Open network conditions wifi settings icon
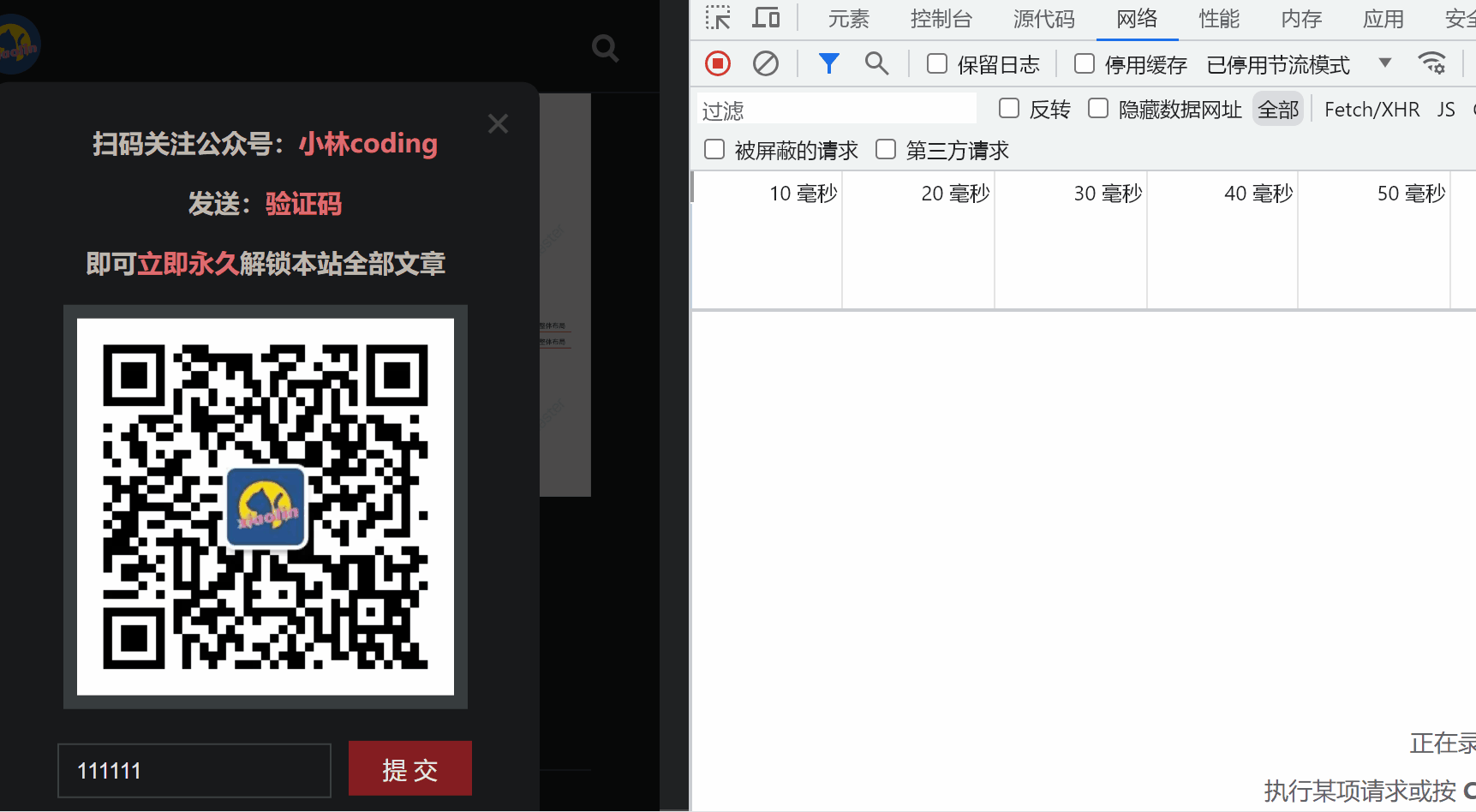Viewport: 1476px width, 812px height. [1431, 63]
